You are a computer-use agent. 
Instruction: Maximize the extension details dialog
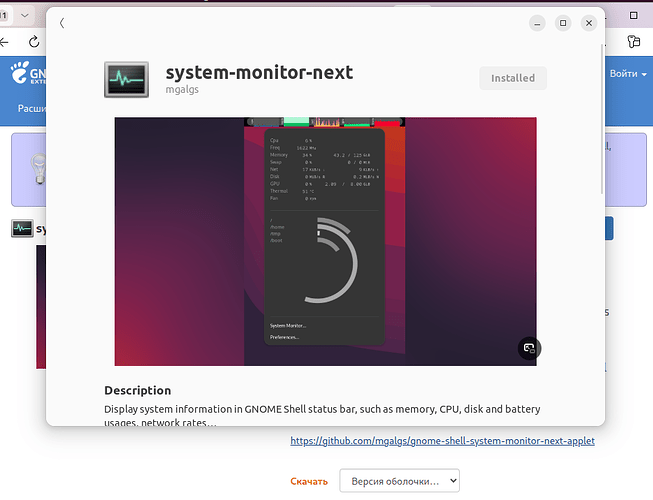(x=563, y=23)
